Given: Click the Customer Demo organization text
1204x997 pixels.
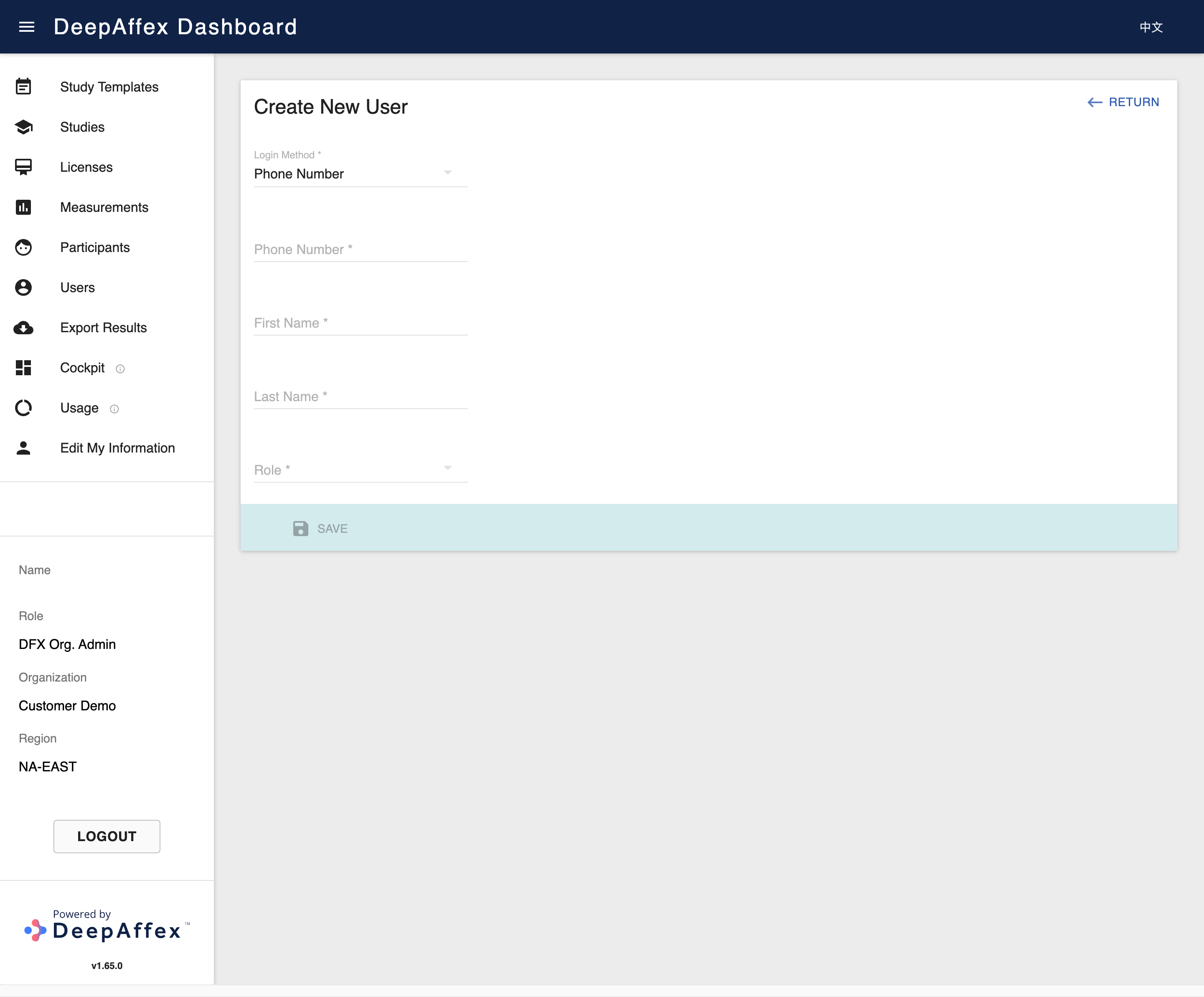Looking at the screenshot, I should pyautogui.click(x=67, y=706).
